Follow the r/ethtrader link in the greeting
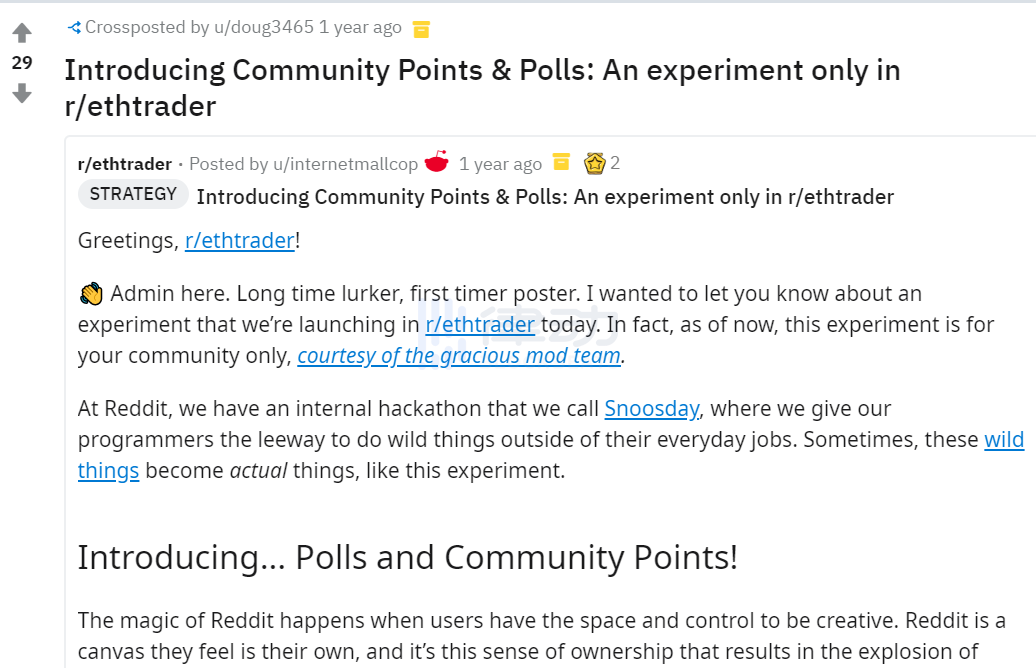 coord(240,241)
